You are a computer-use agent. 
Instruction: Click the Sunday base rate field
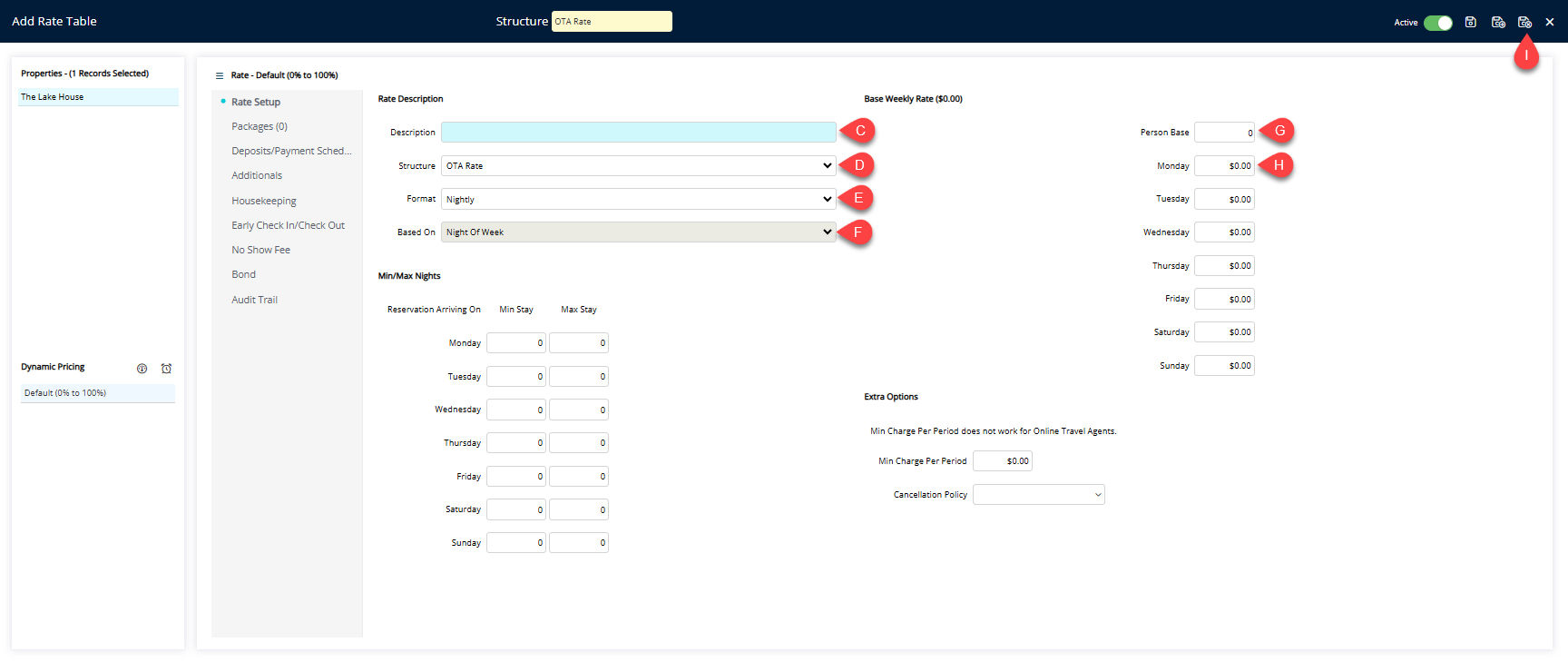1224,366
